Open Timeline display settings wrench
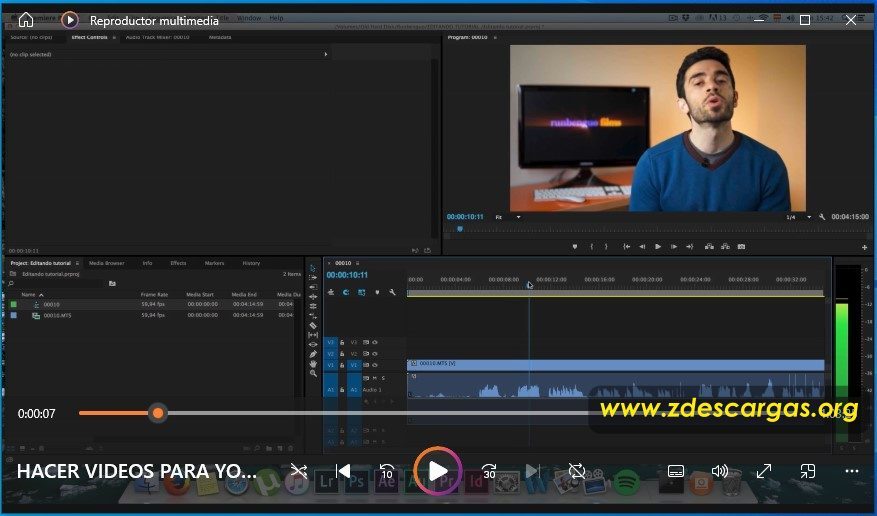 coord(393,292)
